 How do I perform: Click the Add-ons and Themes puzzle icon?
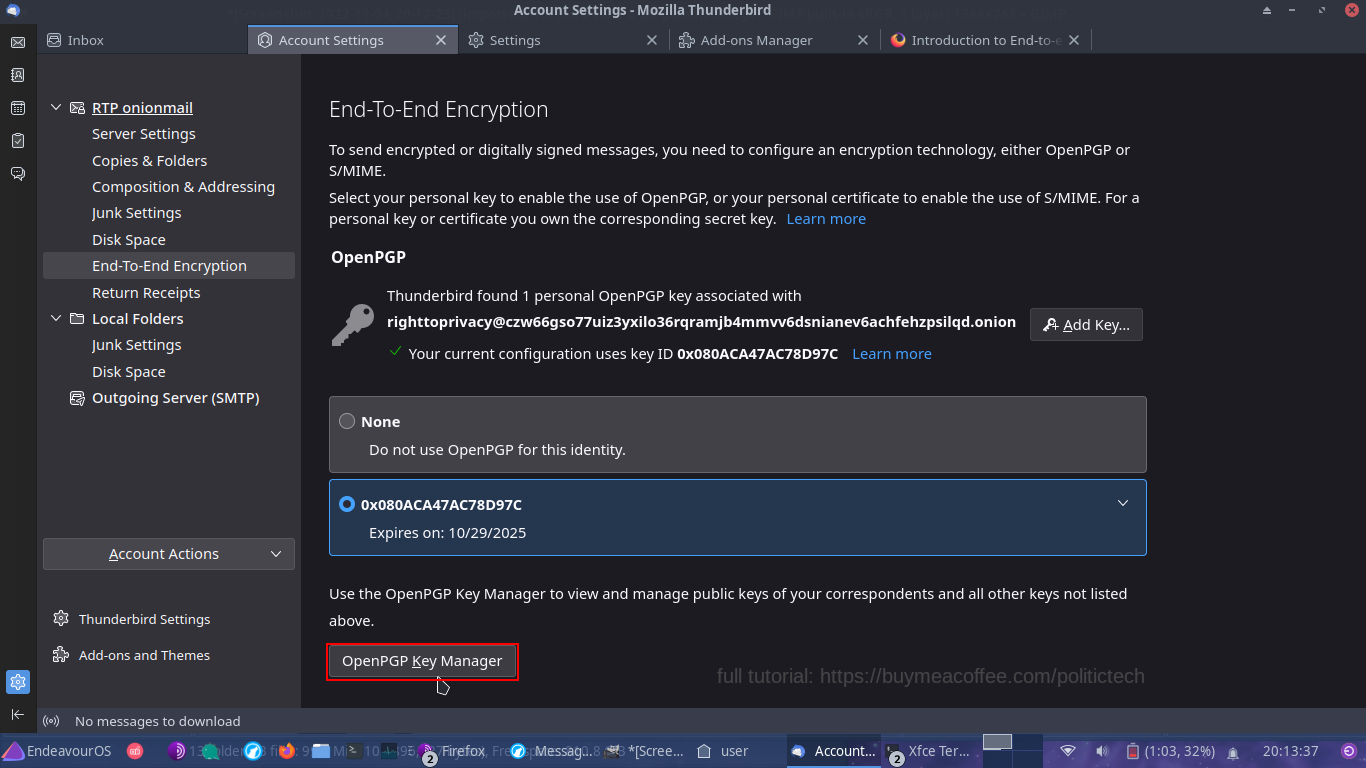[x=61, y=655]
